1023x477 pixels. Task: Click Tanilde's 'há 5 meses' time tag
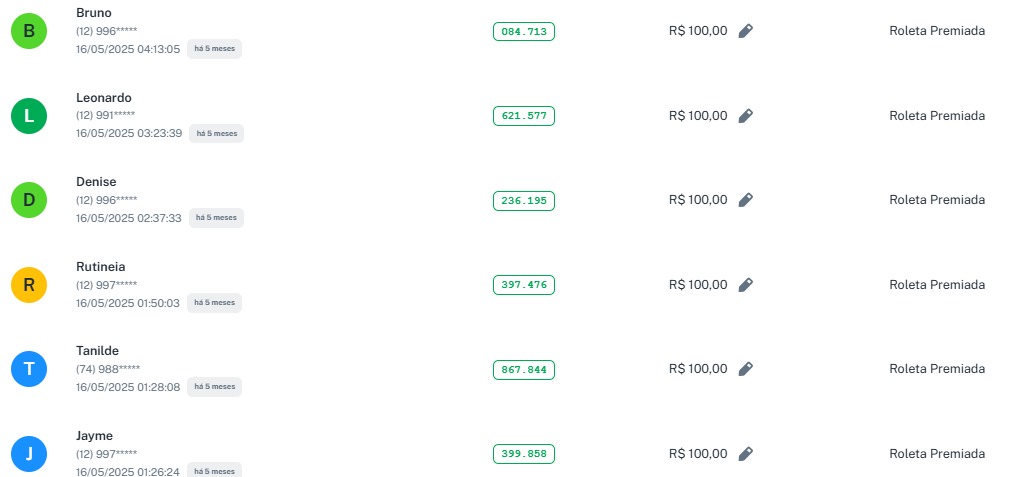(215, 386)
